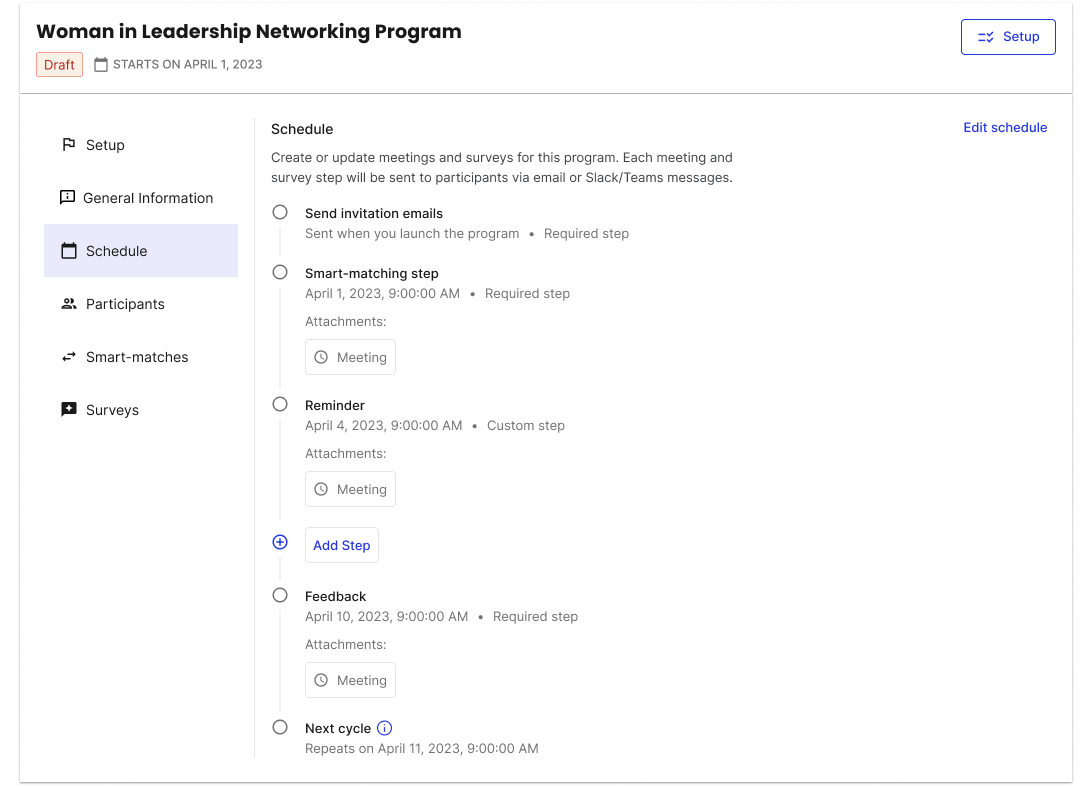1092x787 pixels.
Task: Open Edit schedule link
Action: (1005, 127)
